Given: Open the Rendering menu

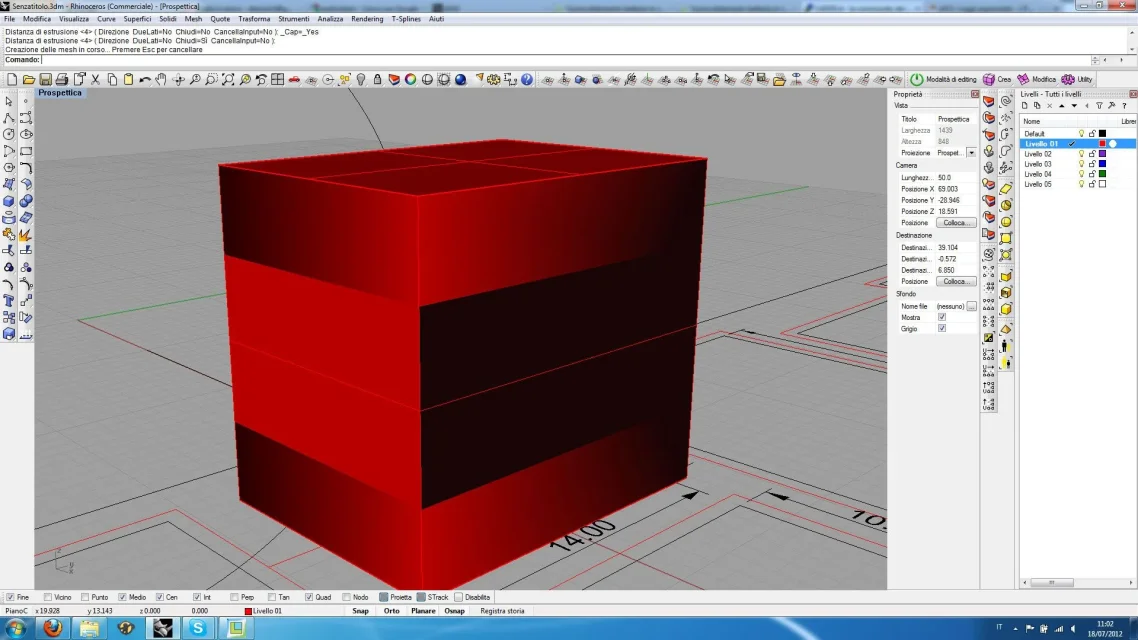Looking at the screenshot, I should pyautogui.click(x=367, y=19).
